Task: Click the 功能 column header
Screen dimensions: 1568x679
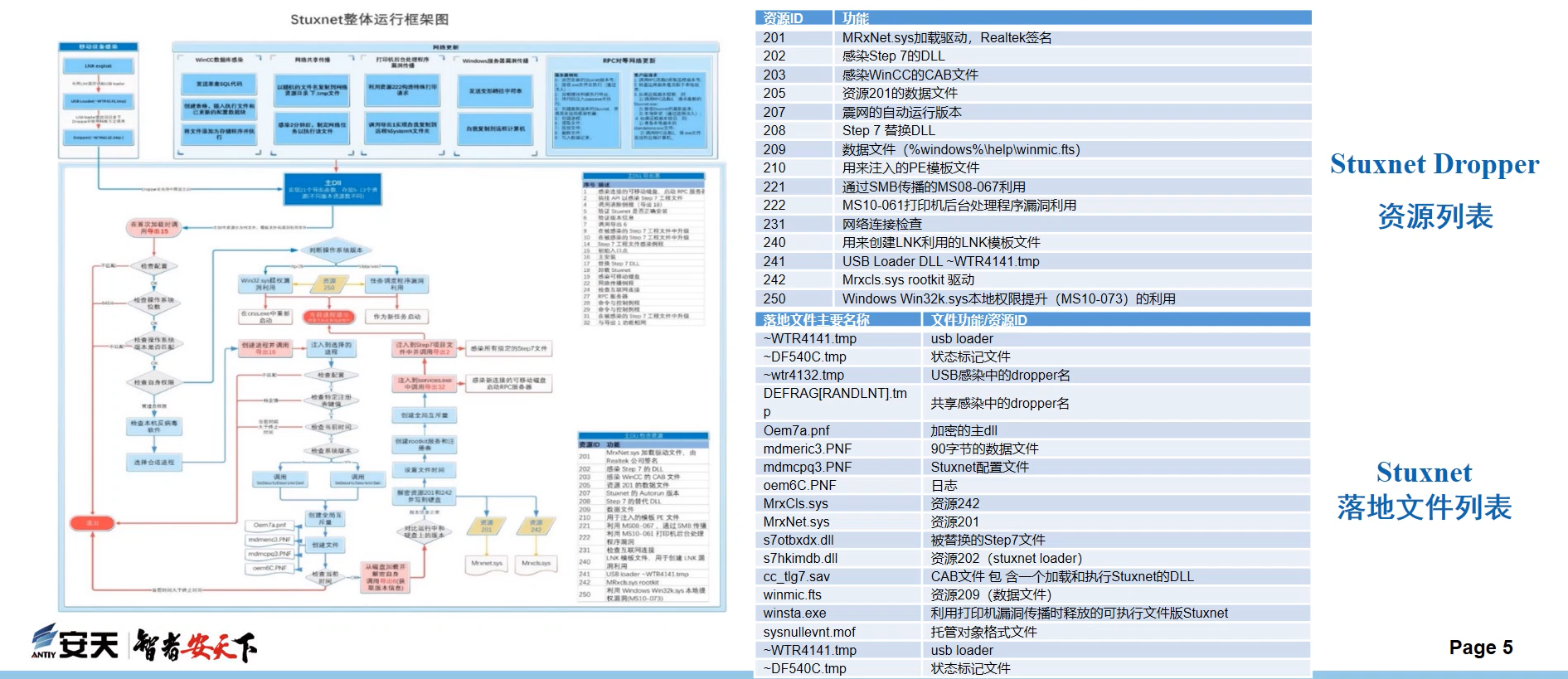Action: (1073, 18)
